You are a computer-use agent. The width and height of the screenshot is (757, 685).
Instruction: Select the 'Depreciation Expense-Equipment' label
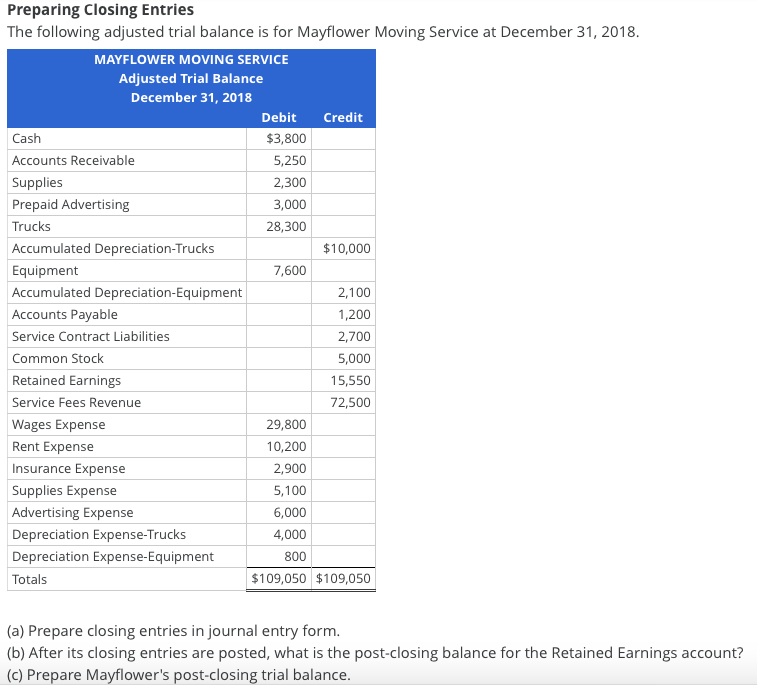pyautogui.click(x=112, y=557)
